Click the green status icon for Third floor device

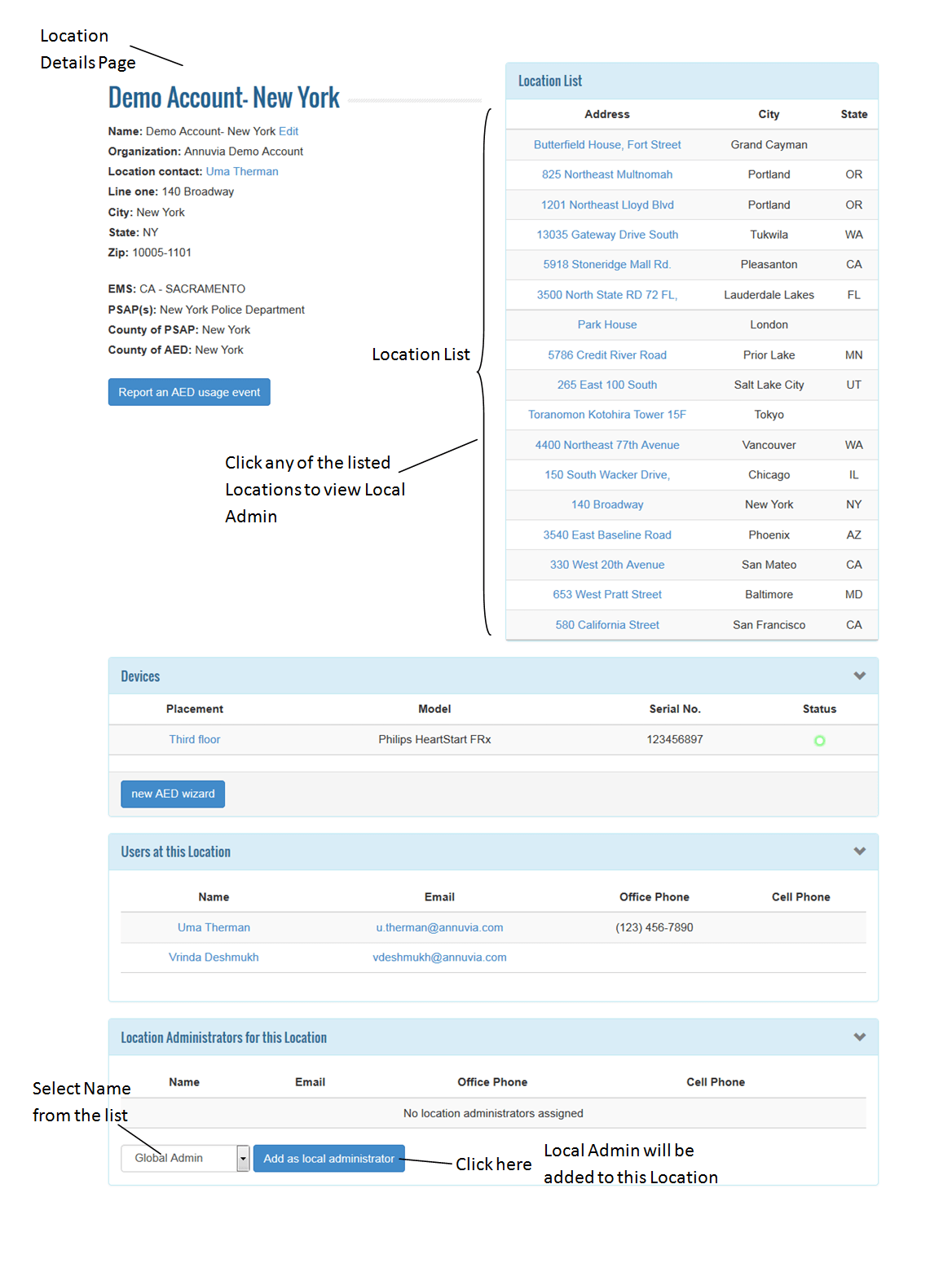pos(819,741)
